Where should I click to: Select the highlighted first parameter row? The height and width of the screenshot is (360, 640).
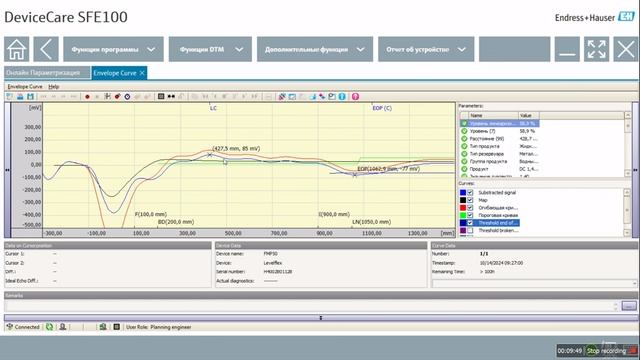[x=500, y=123]
